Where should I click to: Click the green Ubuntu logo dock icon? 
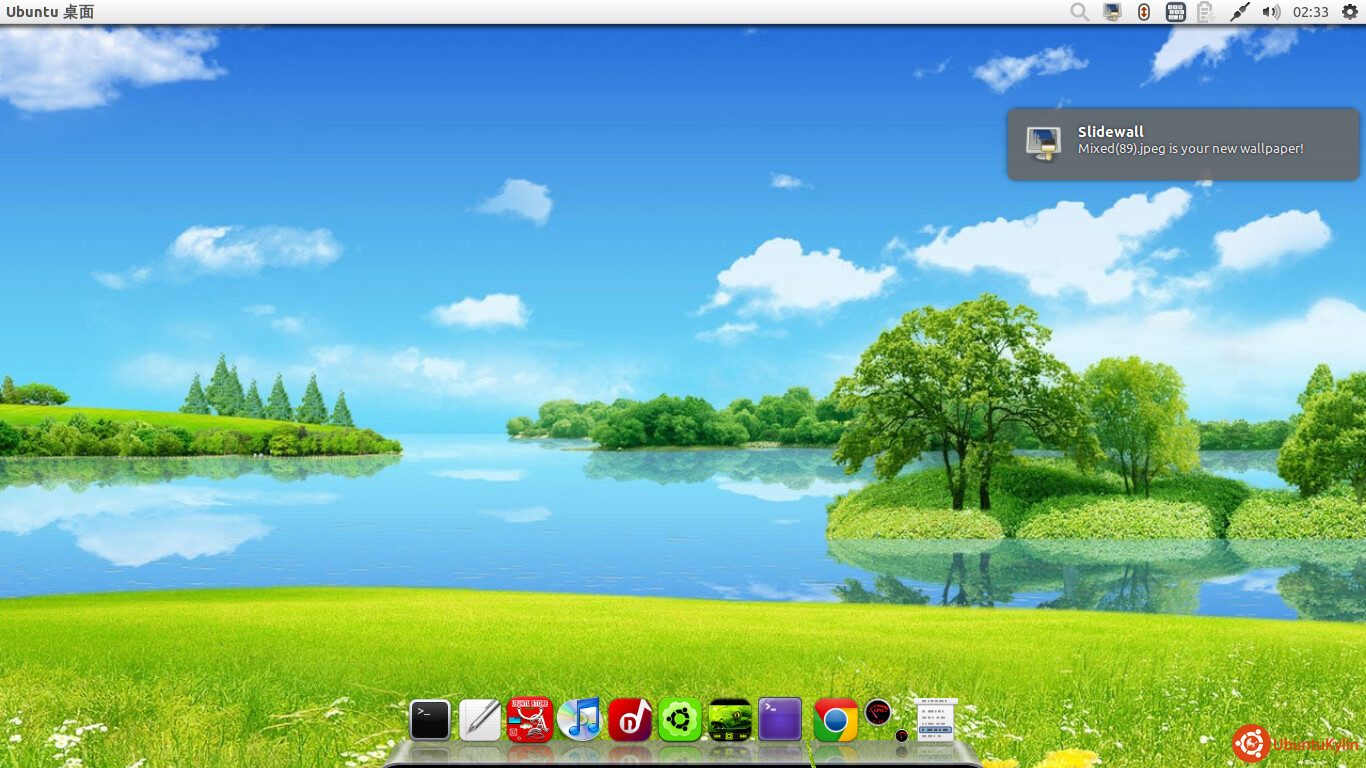coord(680,720)
